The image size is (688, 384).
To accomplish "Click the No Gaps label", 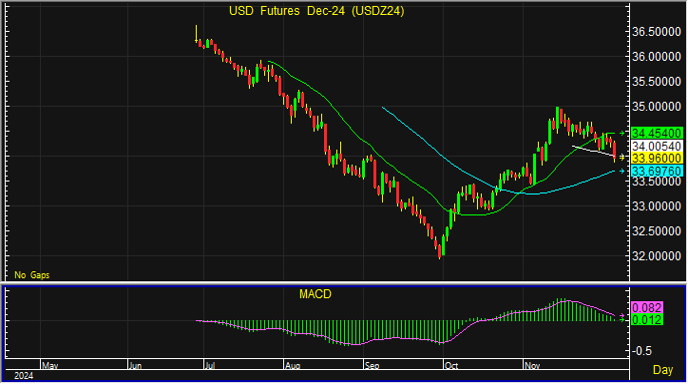I will click(x=32, y=275).
